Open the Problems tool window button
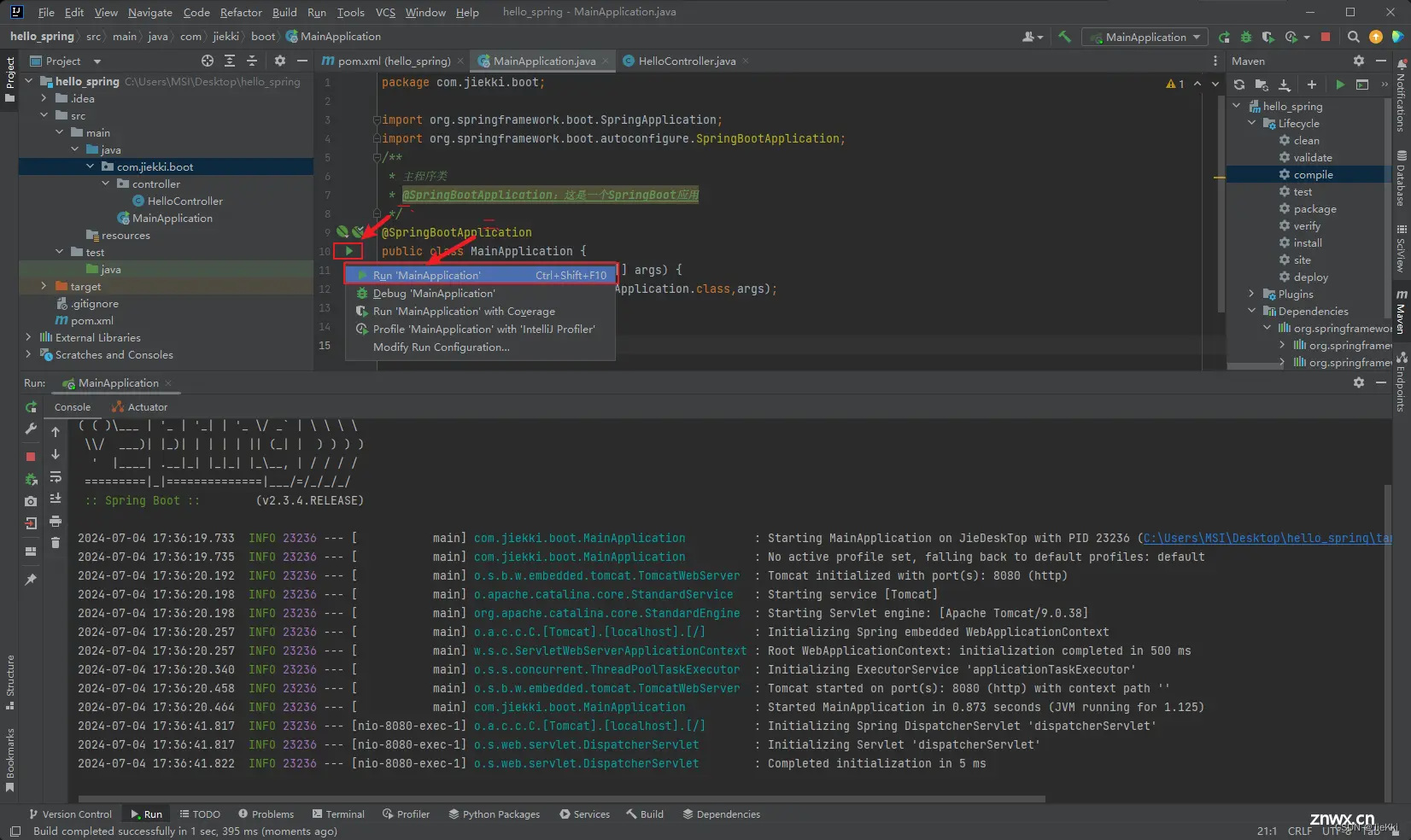Viewport: 1411px width, 840px height. tap(266, 814)
